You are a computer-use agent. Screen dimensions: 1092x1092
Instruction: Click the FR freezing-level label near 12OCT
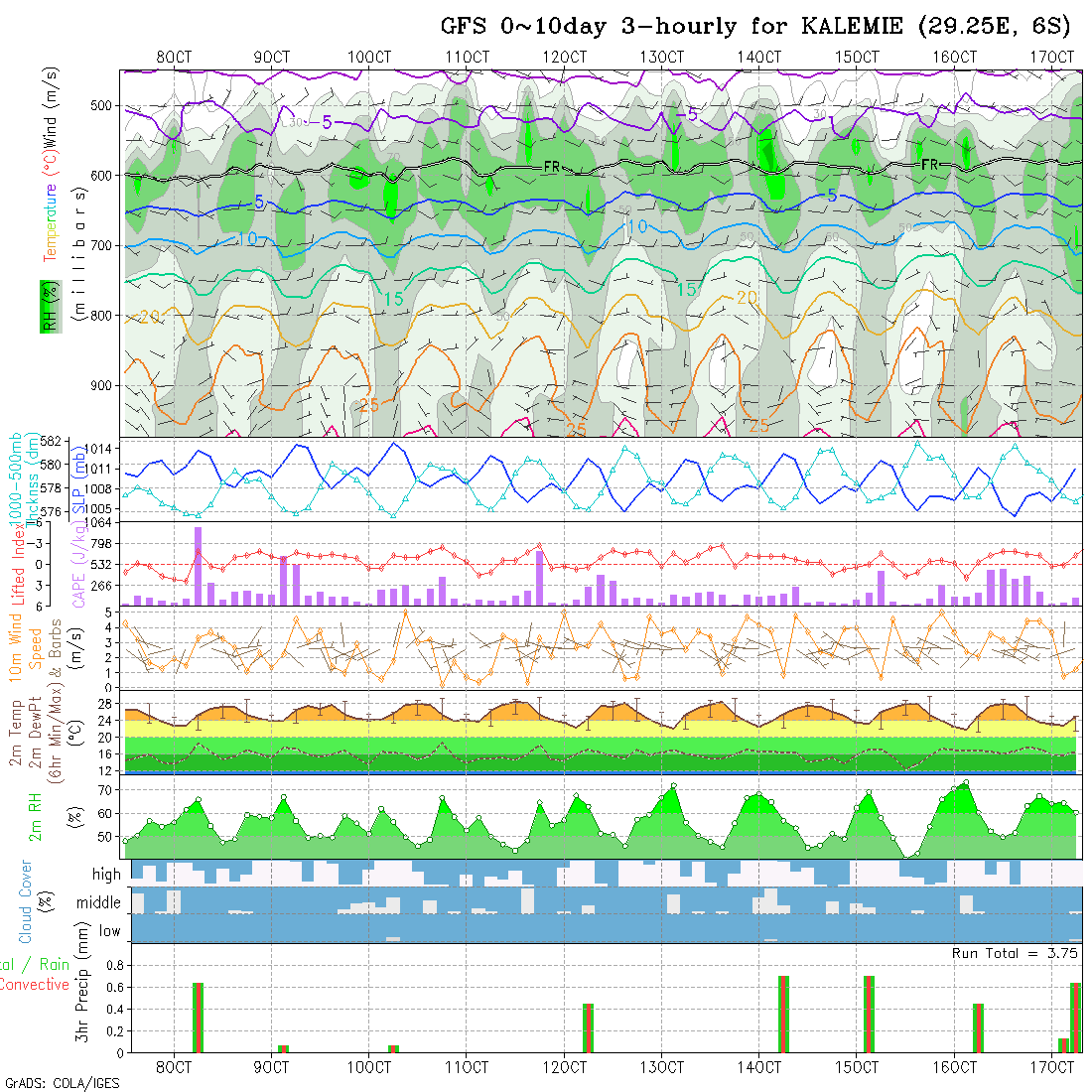tap(553, 168)
